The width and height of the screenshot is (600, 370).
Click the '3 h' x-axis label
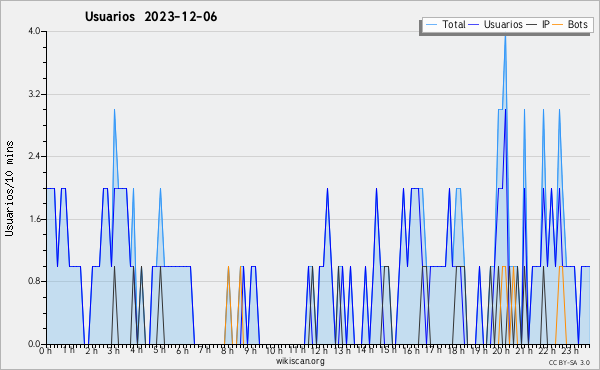pos(113,351)
